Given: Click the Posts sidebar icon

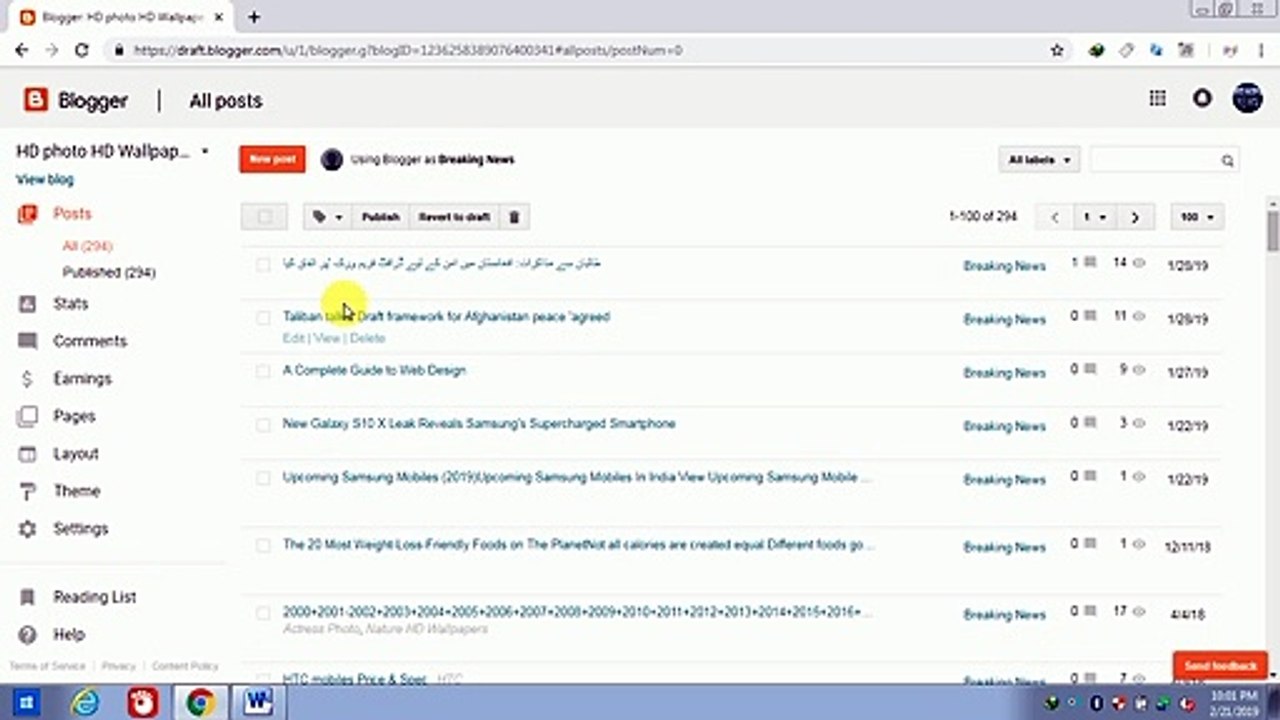Looking at the screenshot, I should tap(28, 214).
